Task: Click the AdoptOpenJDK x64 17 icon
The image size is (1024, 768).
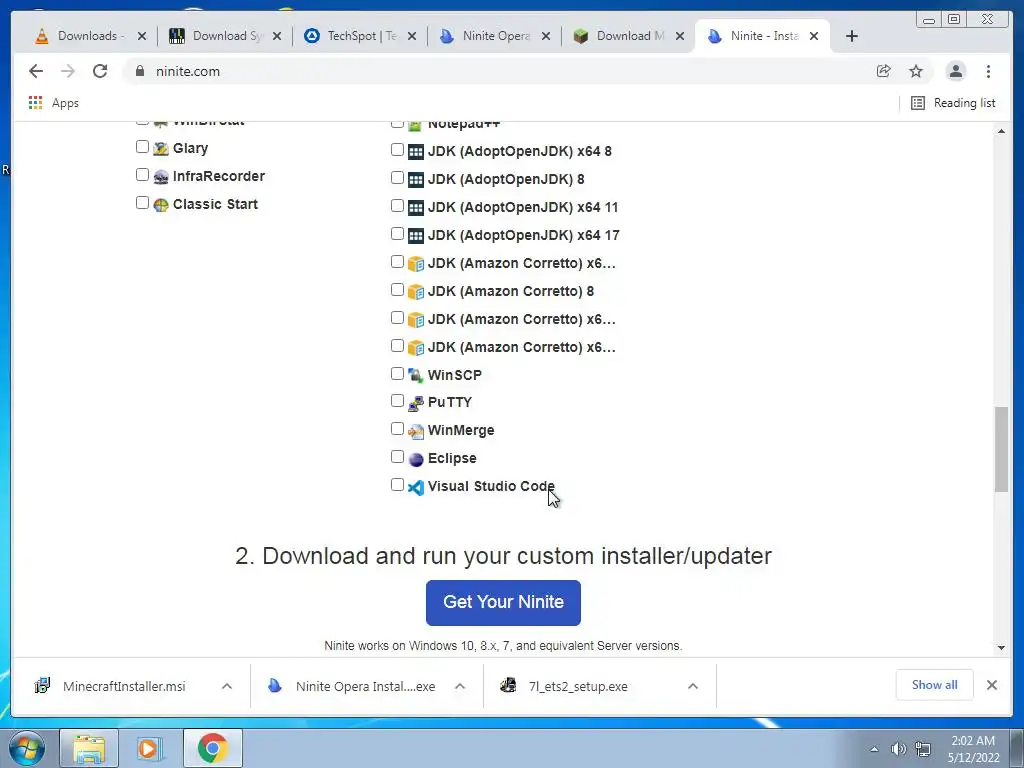Action: click(x=415, y=236)
